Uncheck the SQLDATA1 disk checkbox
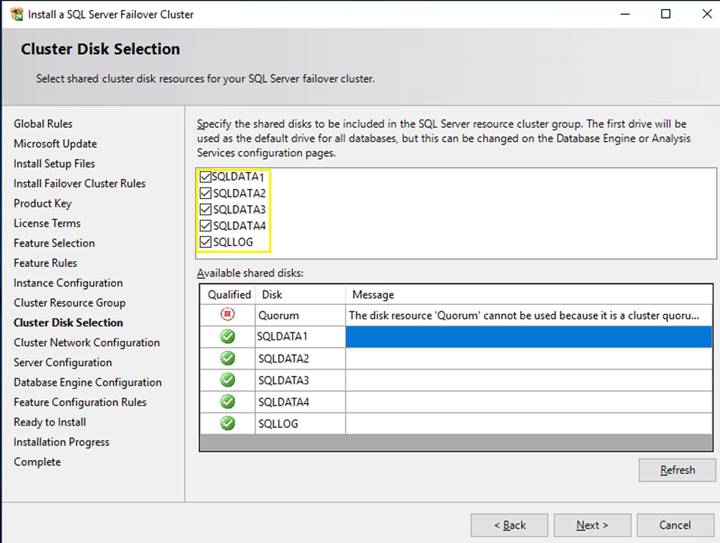 (x=205, y=177)
